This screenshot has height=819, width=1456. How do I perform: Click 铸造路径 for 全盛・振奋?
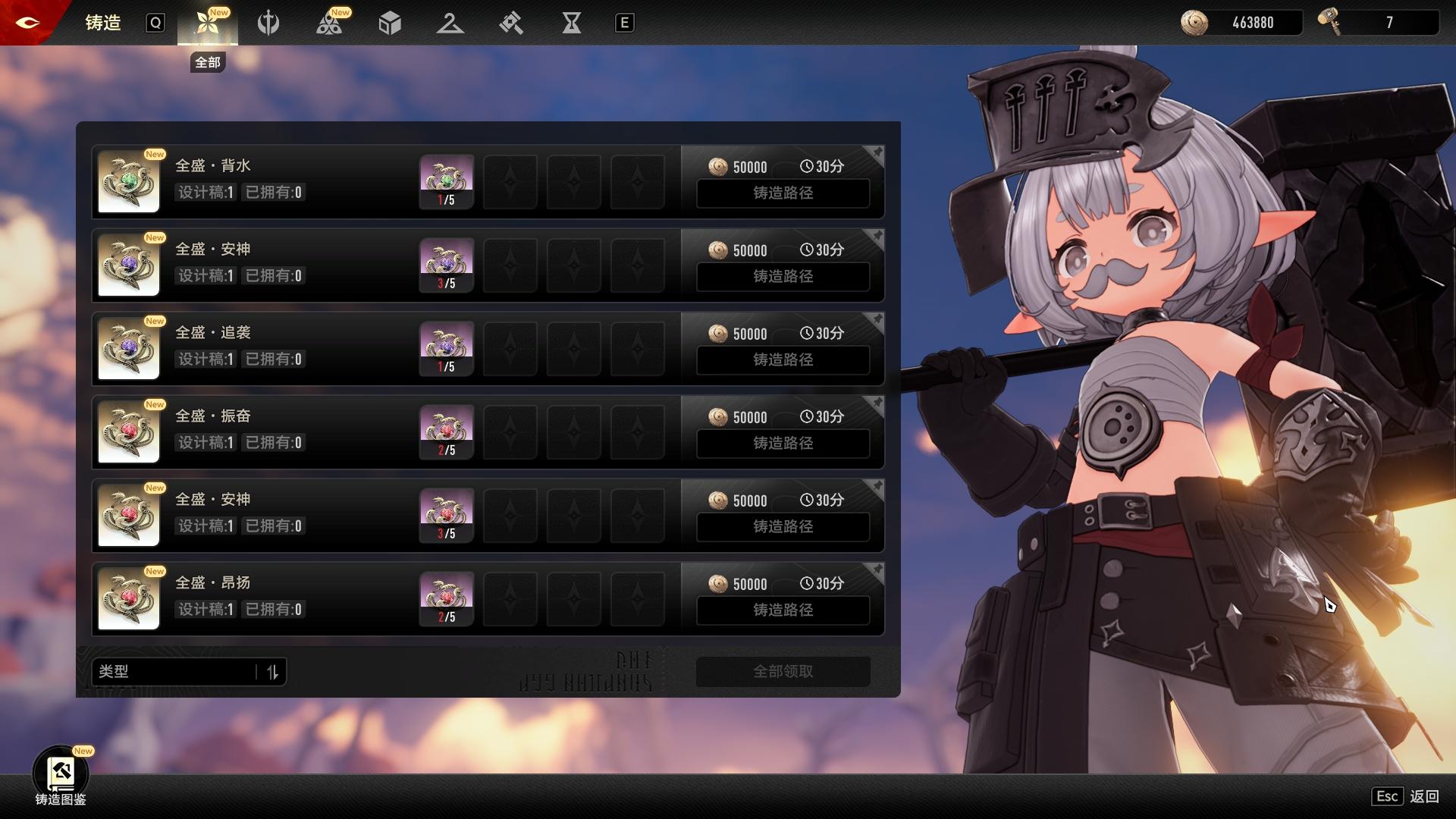click(x=783, y=443)
